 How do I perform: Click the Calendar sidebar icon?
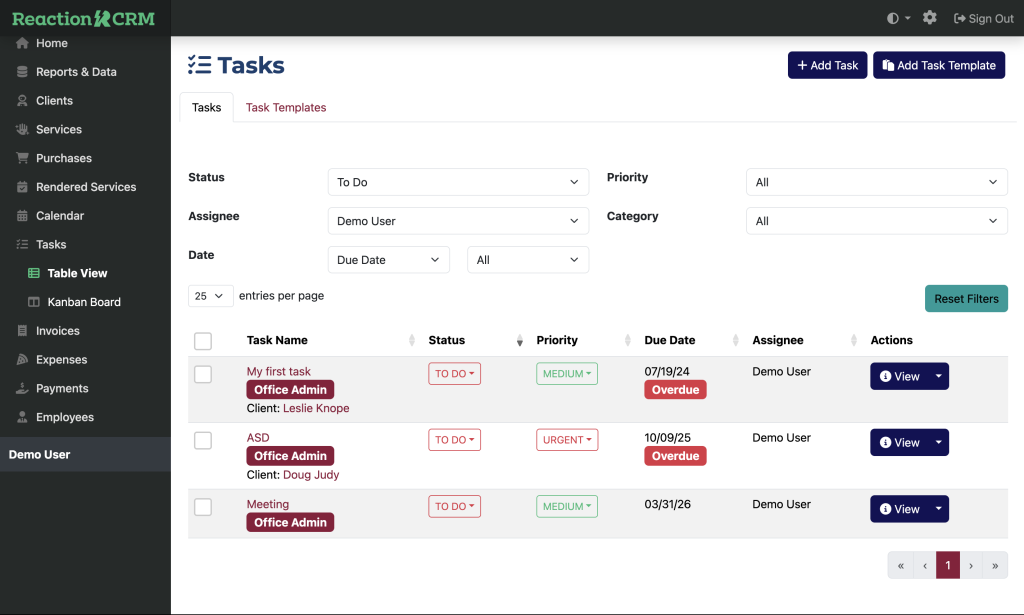(x=22, y=216)
